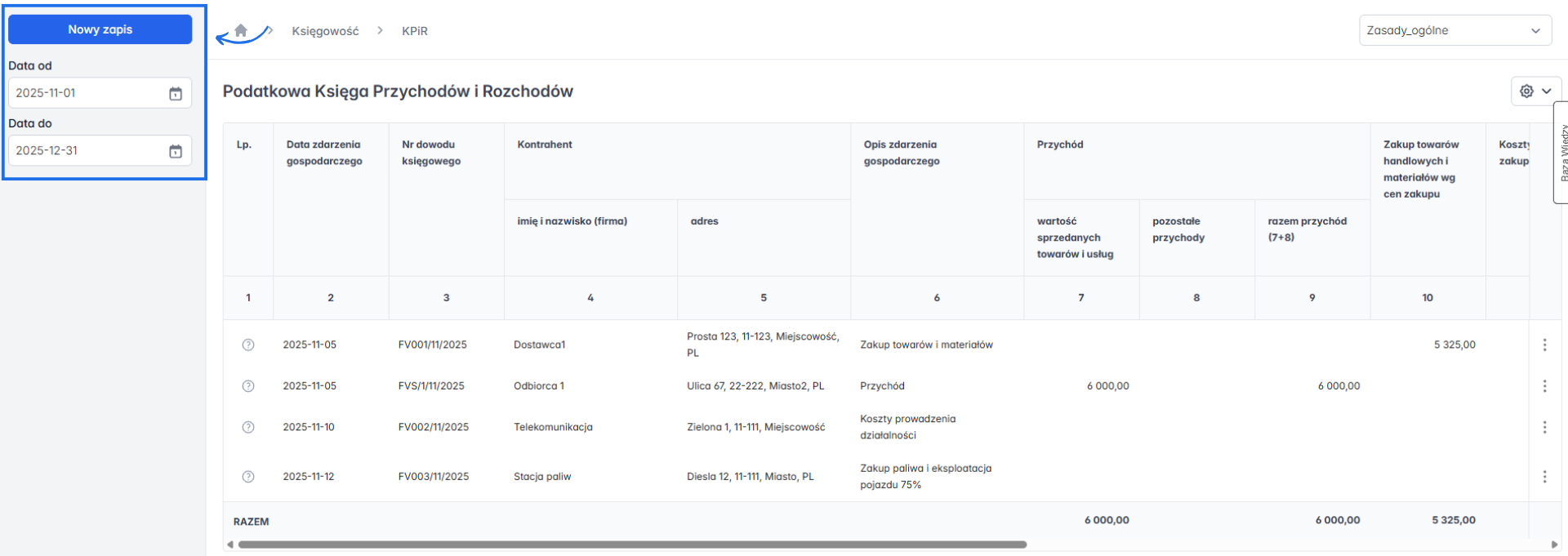Screen dimensions: 1568x556
Task: Click question mark icon for Odbiorca 1 row
Action: click(x=248, y=386)
